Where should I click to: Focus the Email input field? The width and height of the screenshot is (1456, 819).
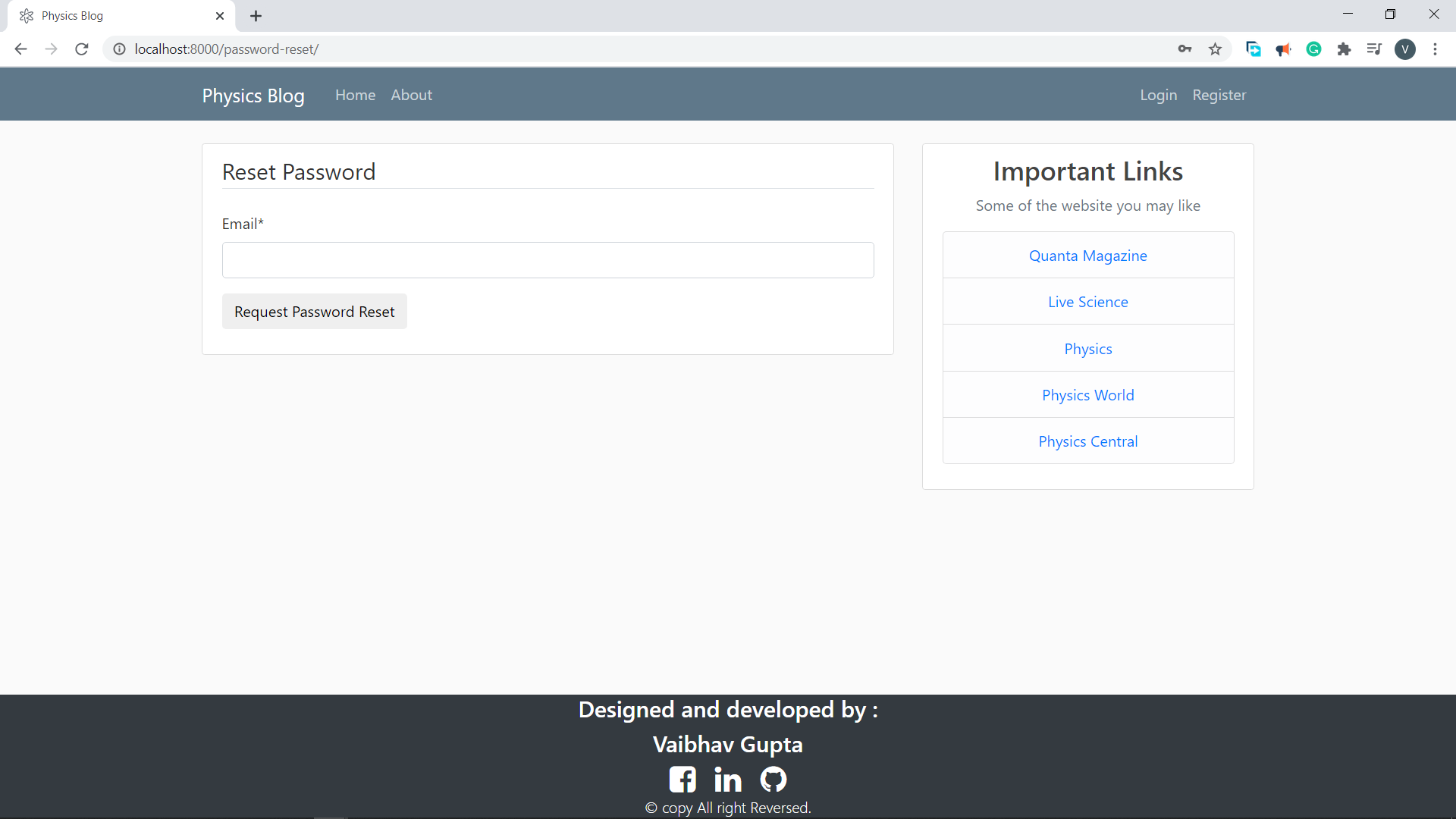(548, 260)
